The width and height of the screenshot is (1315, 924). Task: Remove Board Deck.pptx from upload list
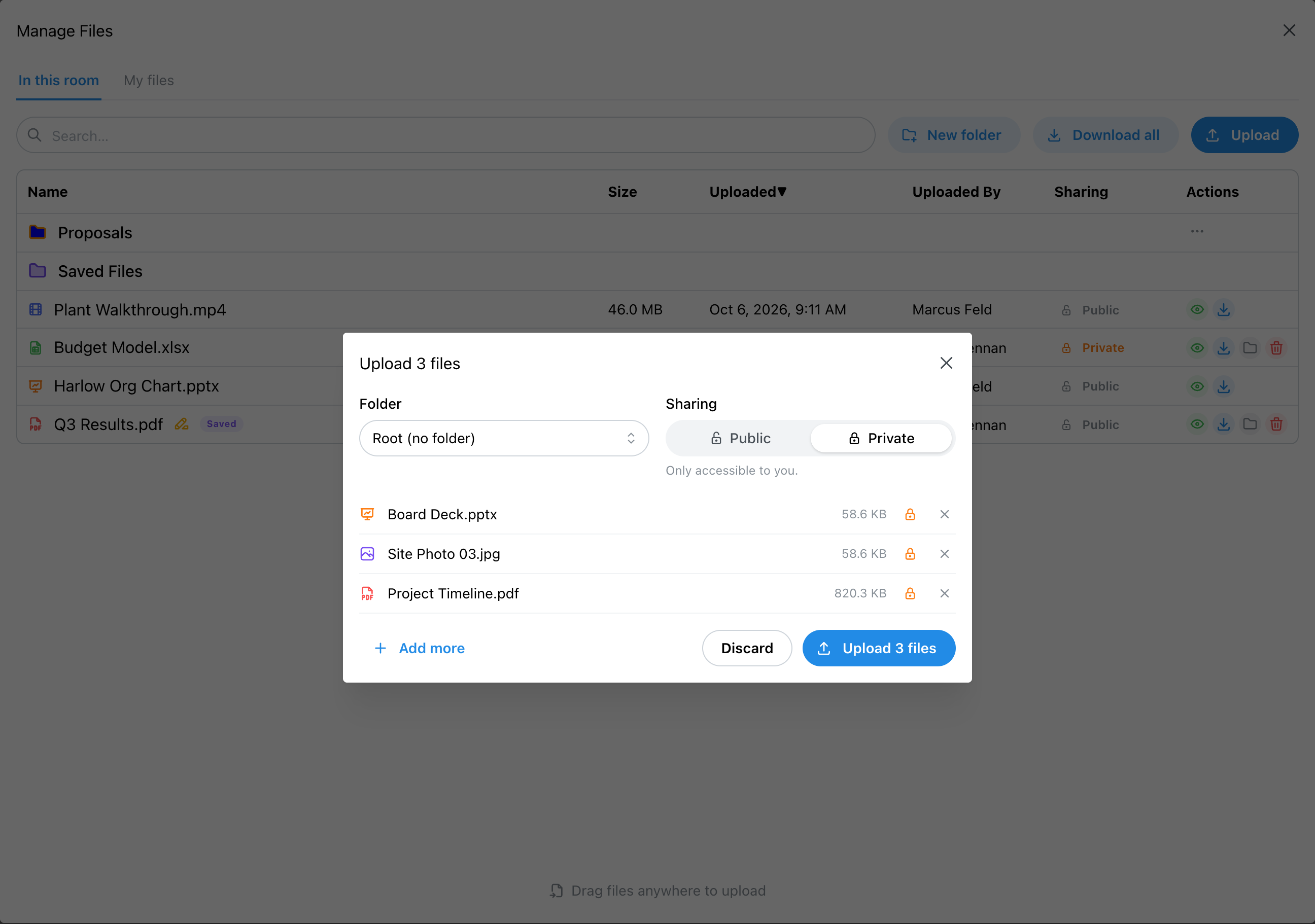(x=945, y=514)
